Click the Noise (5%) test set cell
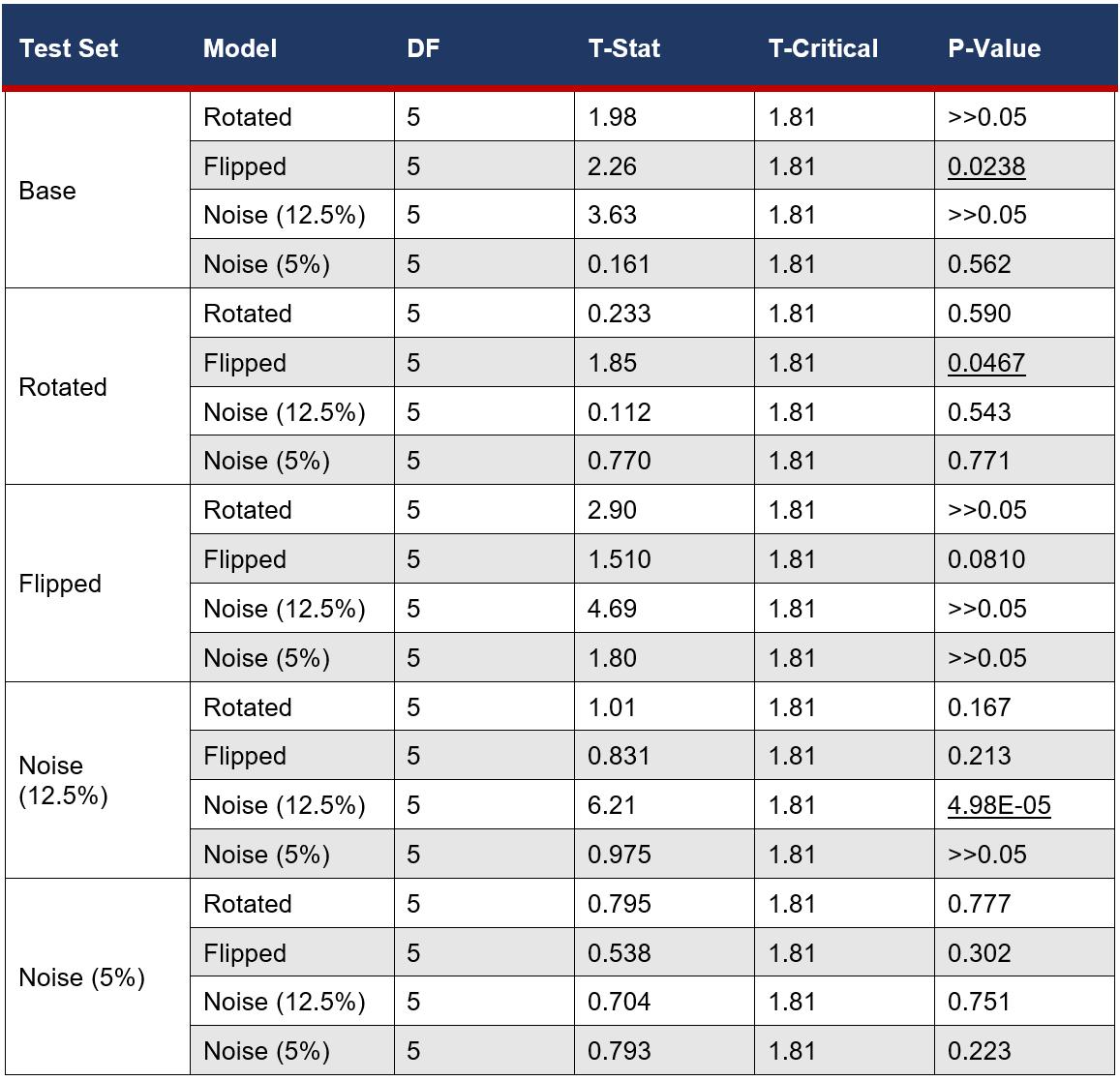This screenshot has width=1120, height=1081. [98, 976]
